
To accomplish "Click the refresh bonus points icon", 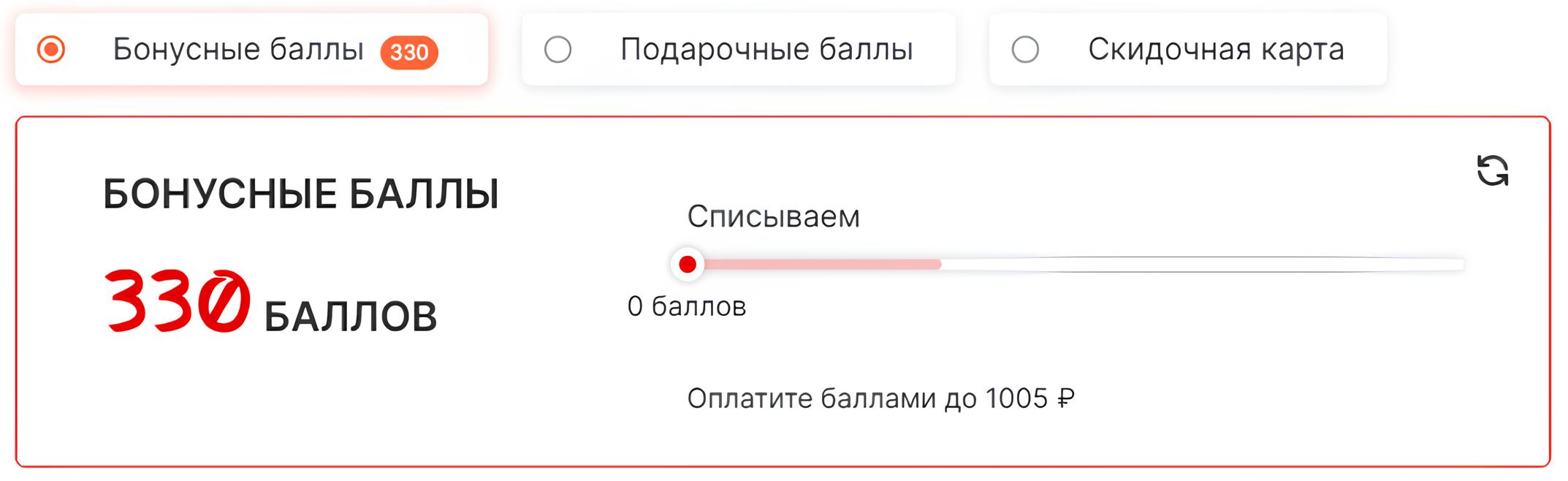I will point(1492,170).
